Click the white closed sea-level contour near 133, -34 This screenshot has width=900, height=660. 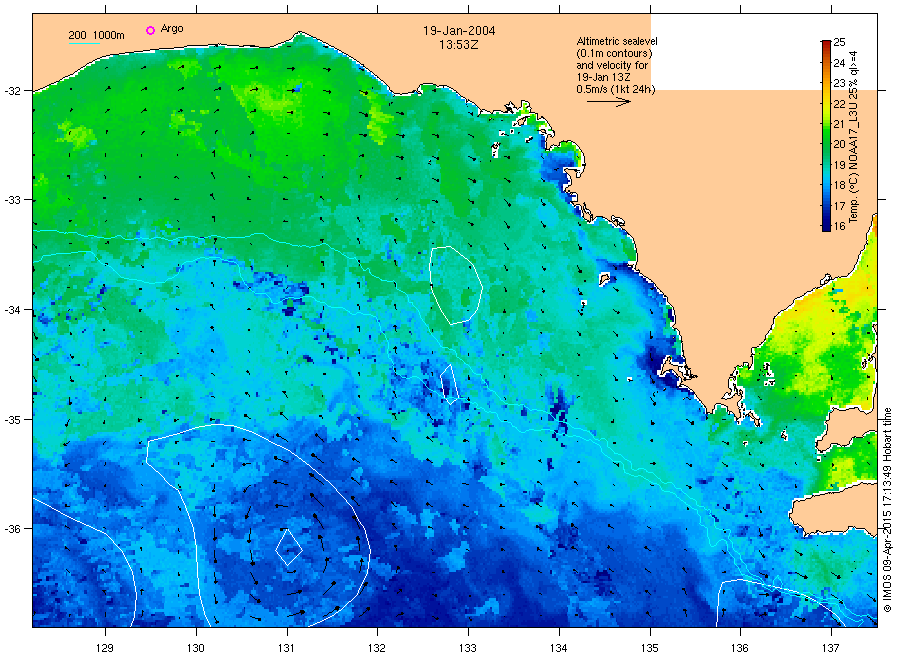(x=456, y=285)
